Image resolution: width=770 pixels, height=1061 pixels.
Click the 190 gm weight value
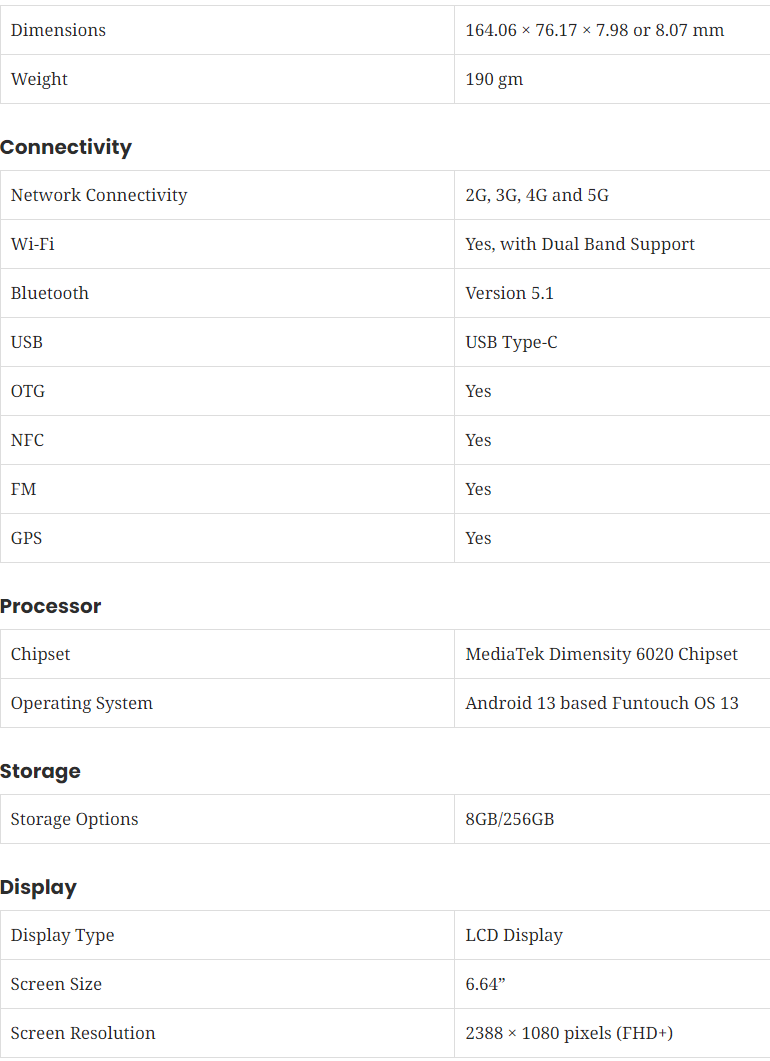tap(494, 79)
